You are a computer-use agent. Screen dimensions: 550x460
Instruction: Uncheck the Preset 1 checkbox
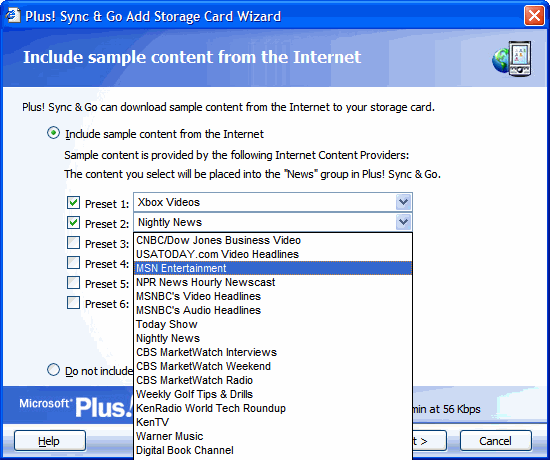tap(73, 202)
